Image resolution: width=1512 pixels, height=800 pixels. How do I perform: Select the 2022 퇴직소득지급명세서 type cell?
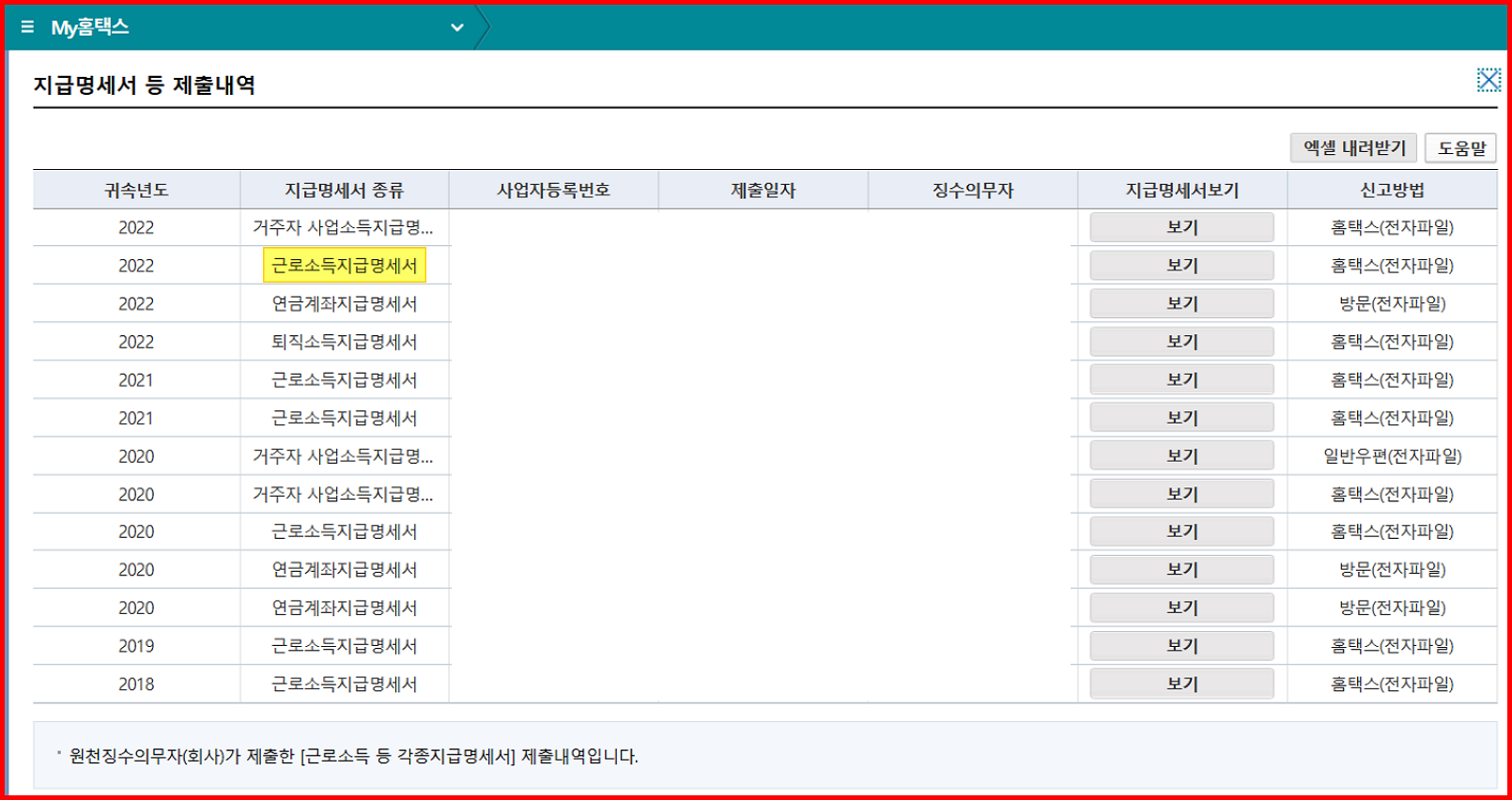point(345,342)
